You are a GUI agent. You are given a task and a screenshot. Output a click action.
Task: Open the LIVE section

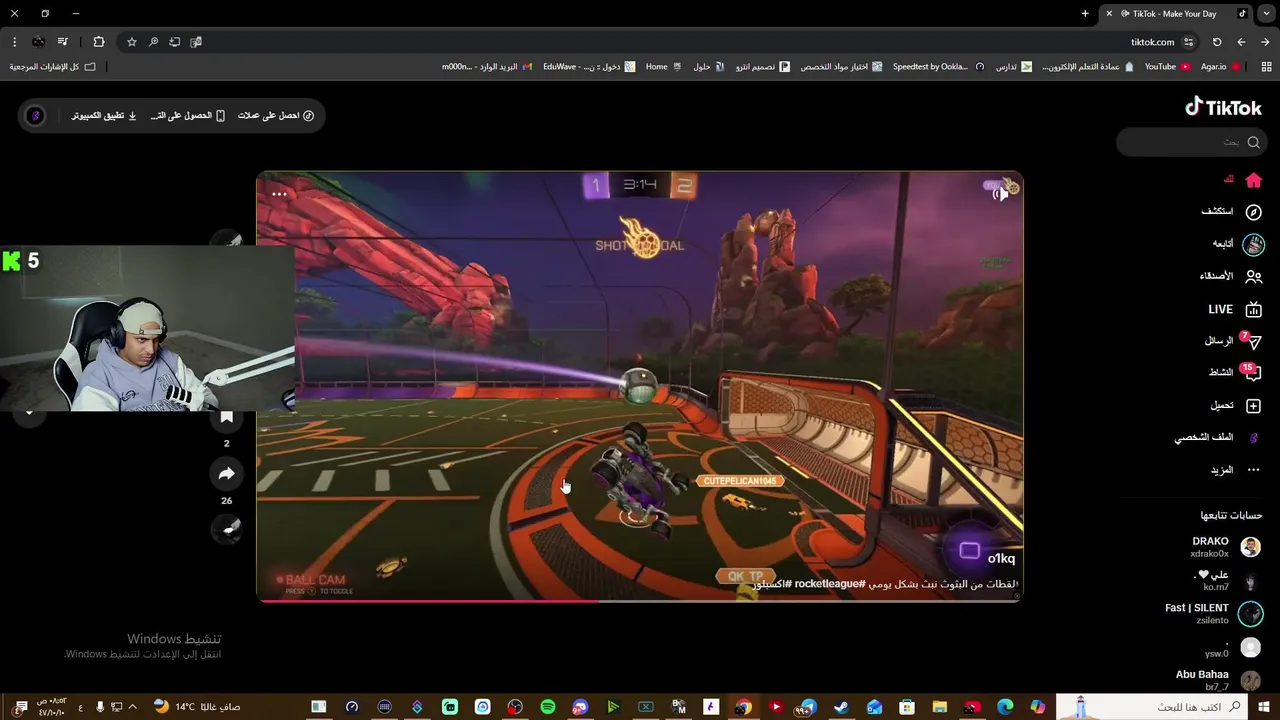click(1235, 309)
